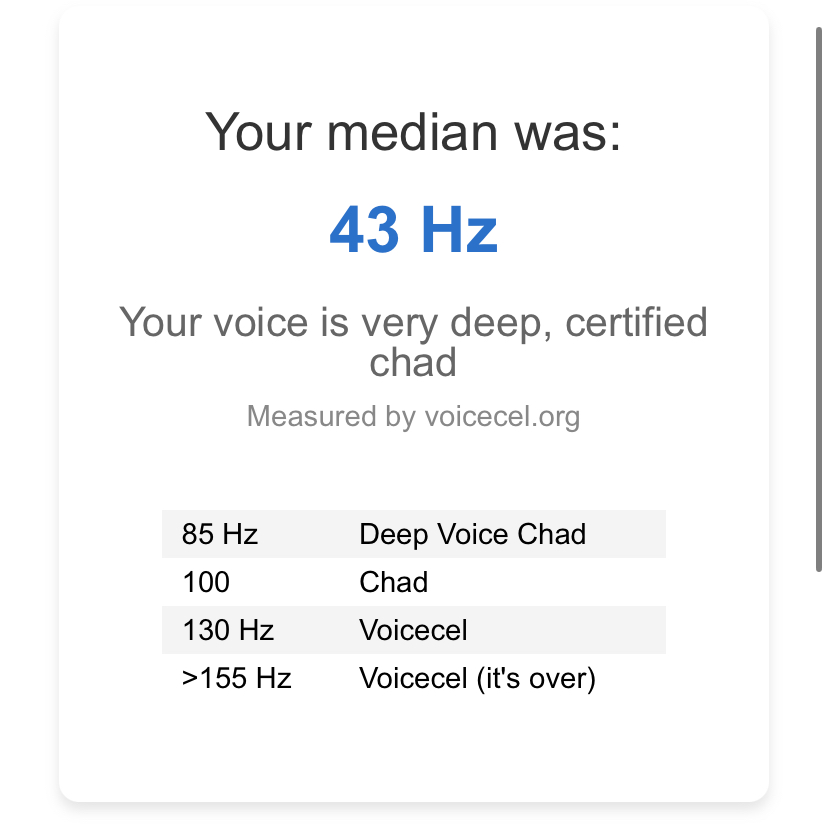
Task: Select the "130 Hz" table cell
Action: (x=228, y=630)
